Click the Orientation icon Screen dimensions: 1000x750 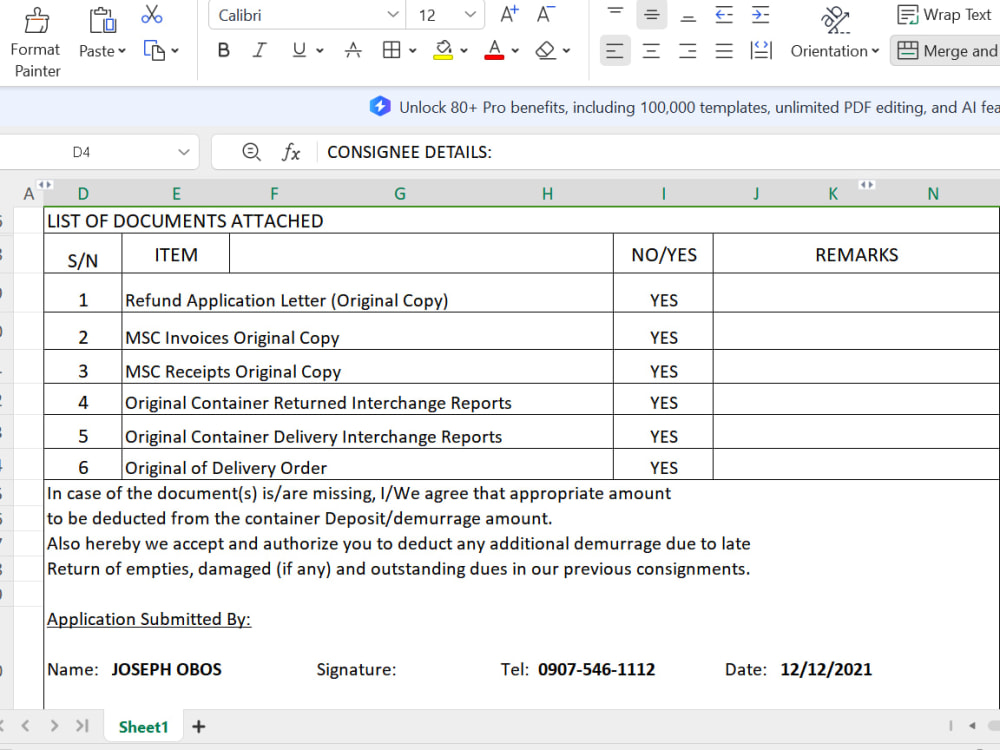834,20
